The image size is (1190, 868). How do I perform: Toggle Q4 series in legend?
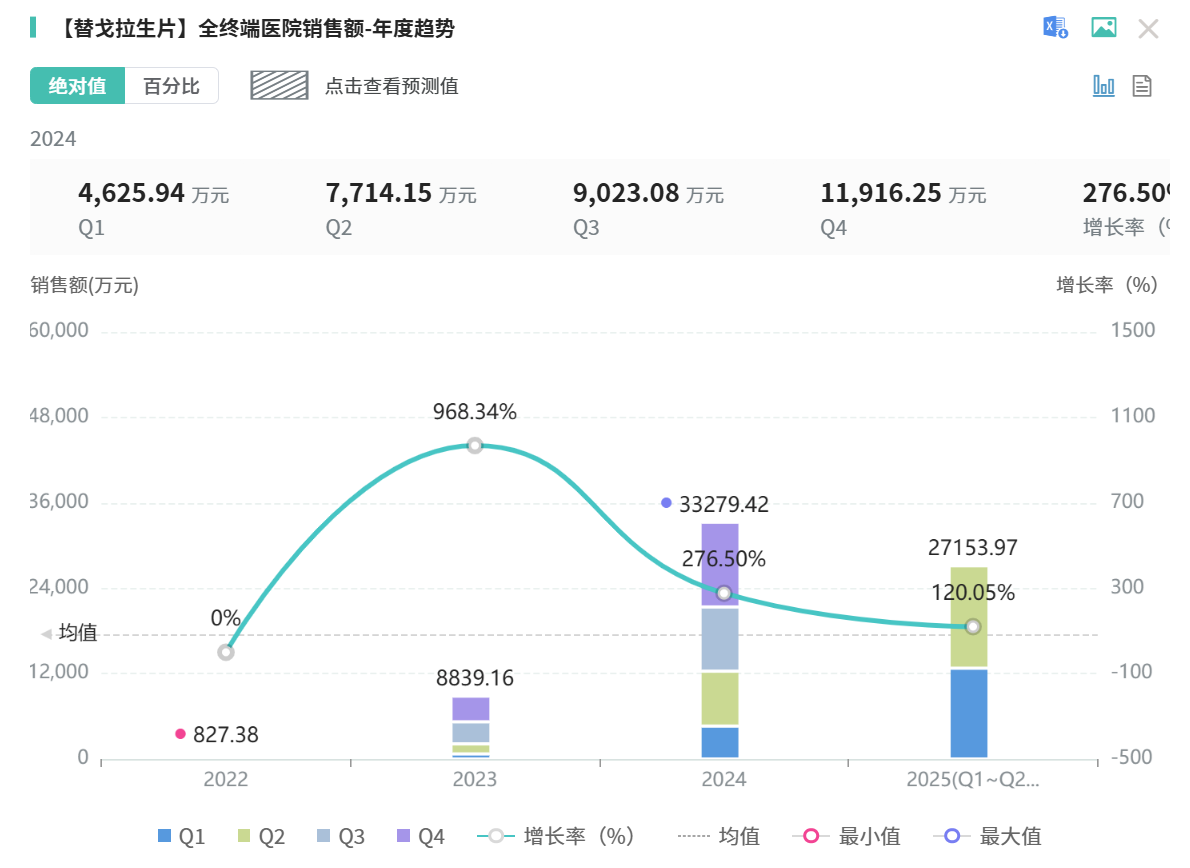tap(420, 837)
